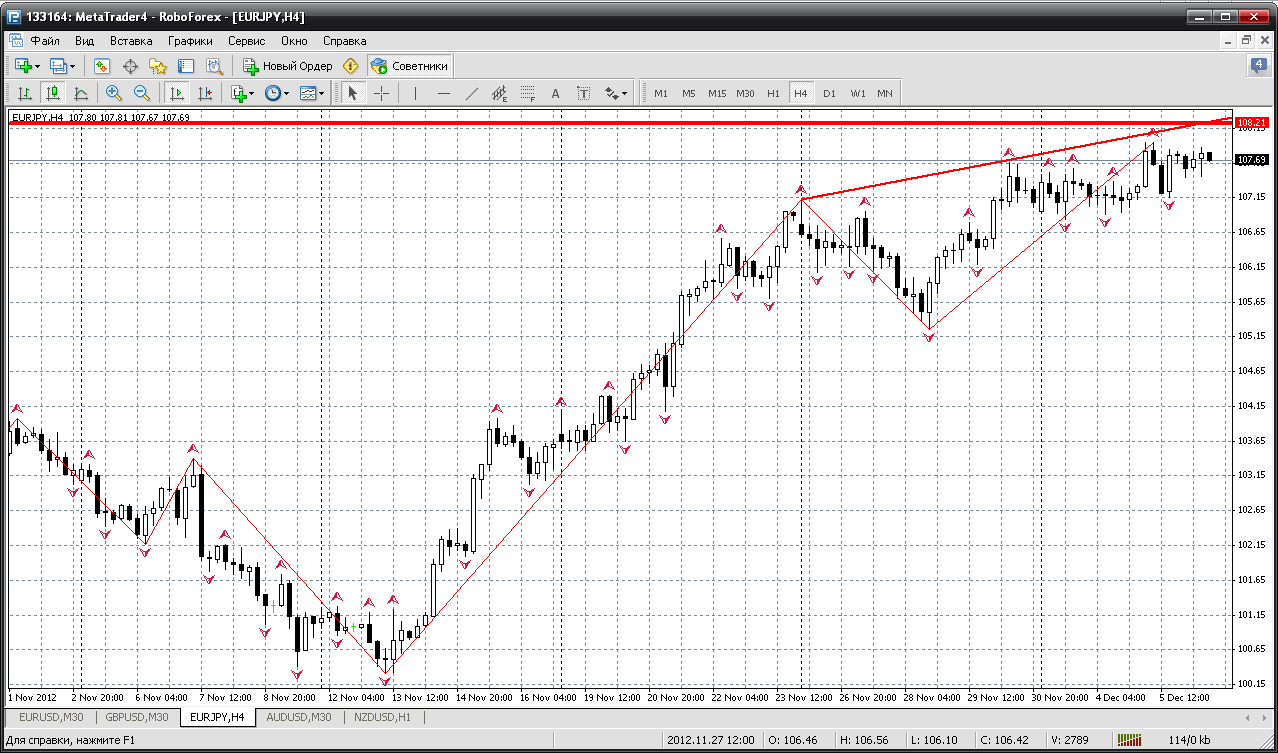Open the Графики menu

pos(190,41)
